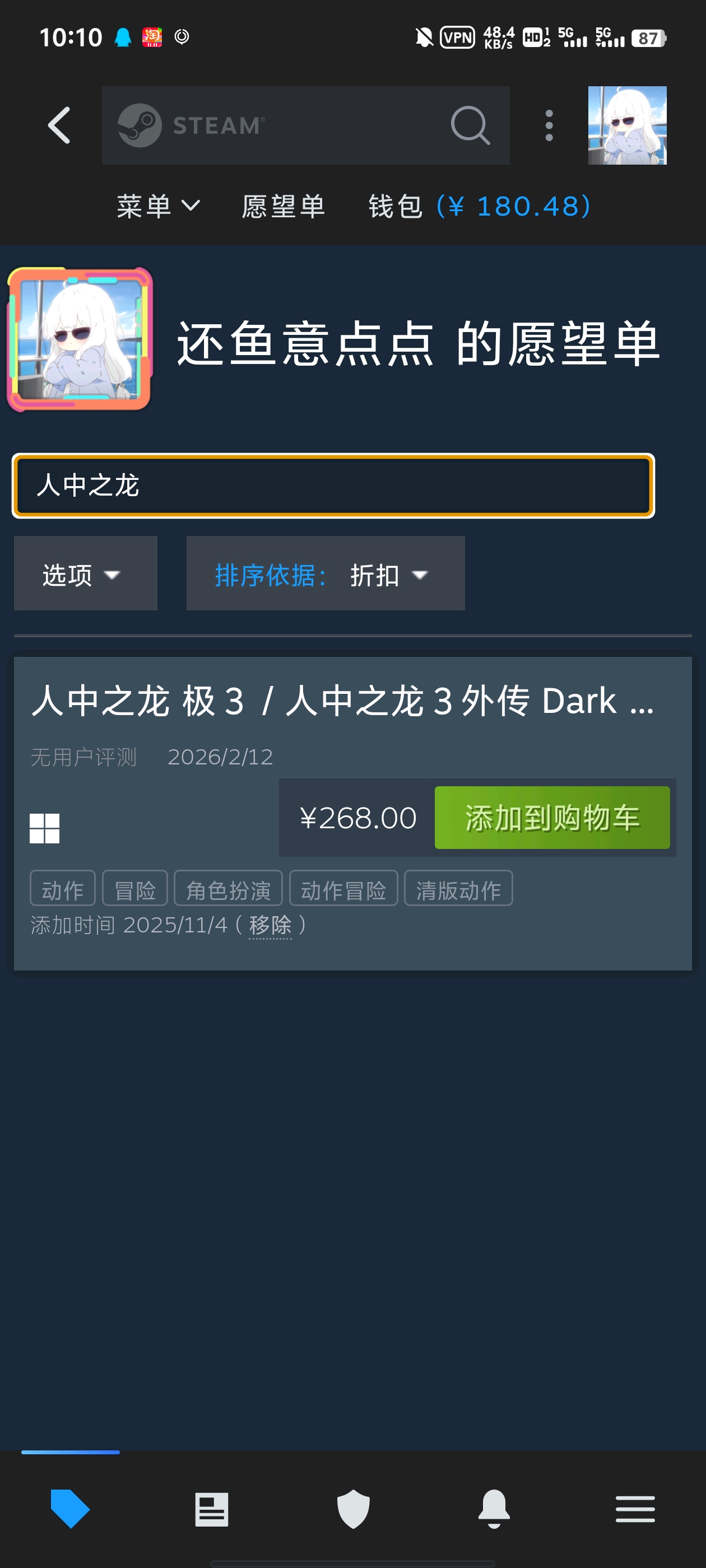
Task: Open the Steam search magnifier
Action: tap(470, 125)
